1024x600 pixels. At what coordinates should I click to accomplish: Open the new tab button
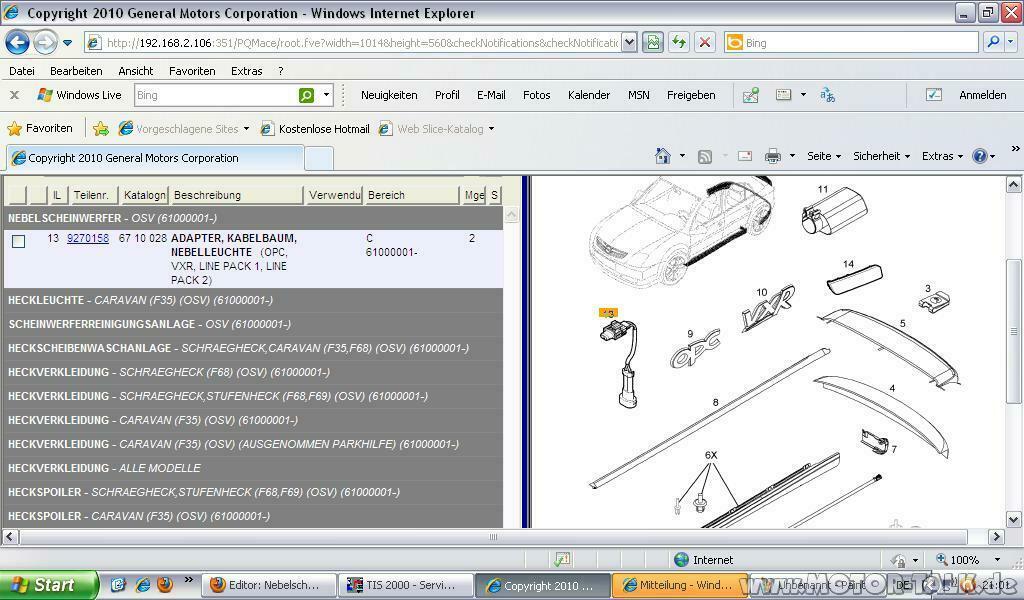pos(319,159)
